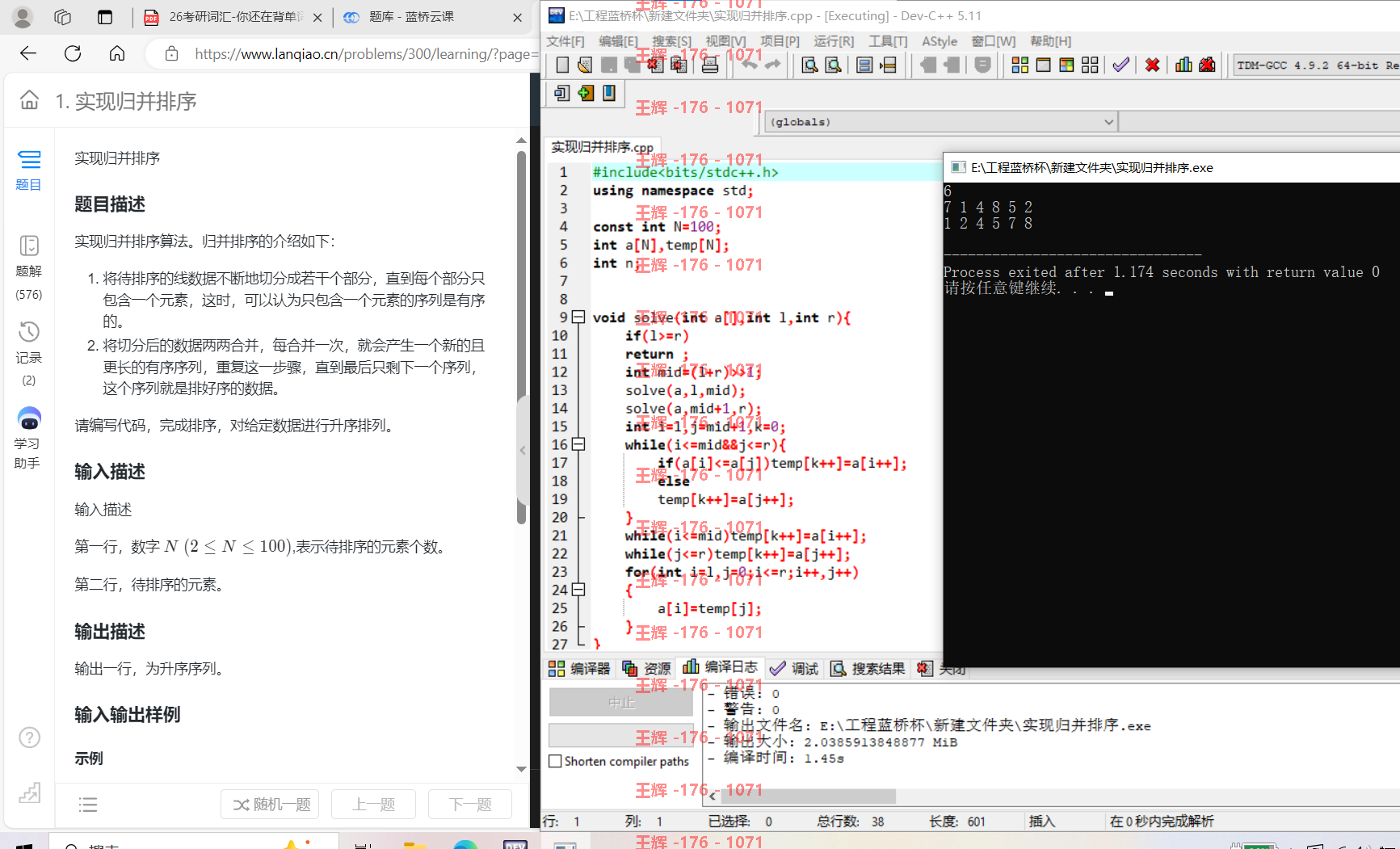Click the Go to line icon
The width and height of the screenshot is (1400, 849).
(x=889, y=65)
